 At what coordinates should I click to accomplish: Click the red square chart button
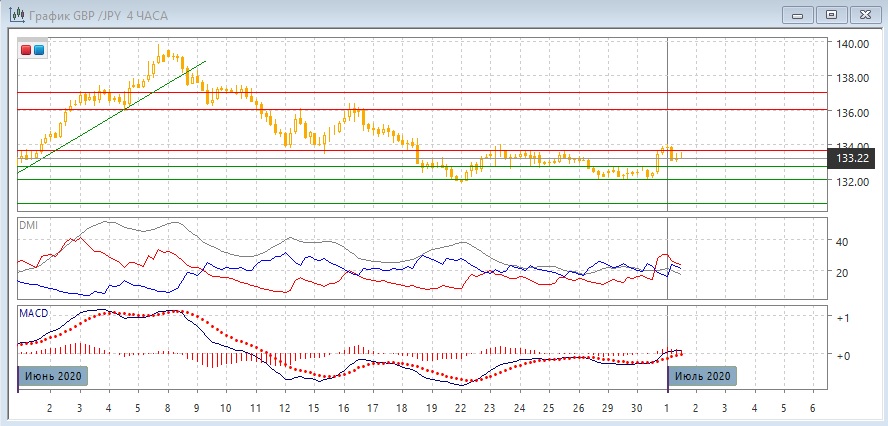pos(27,50)
